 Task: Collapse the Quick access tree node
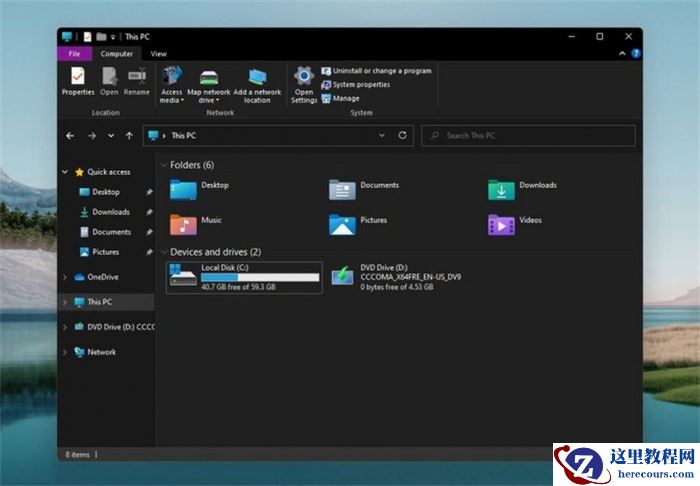tap(65, 172)
